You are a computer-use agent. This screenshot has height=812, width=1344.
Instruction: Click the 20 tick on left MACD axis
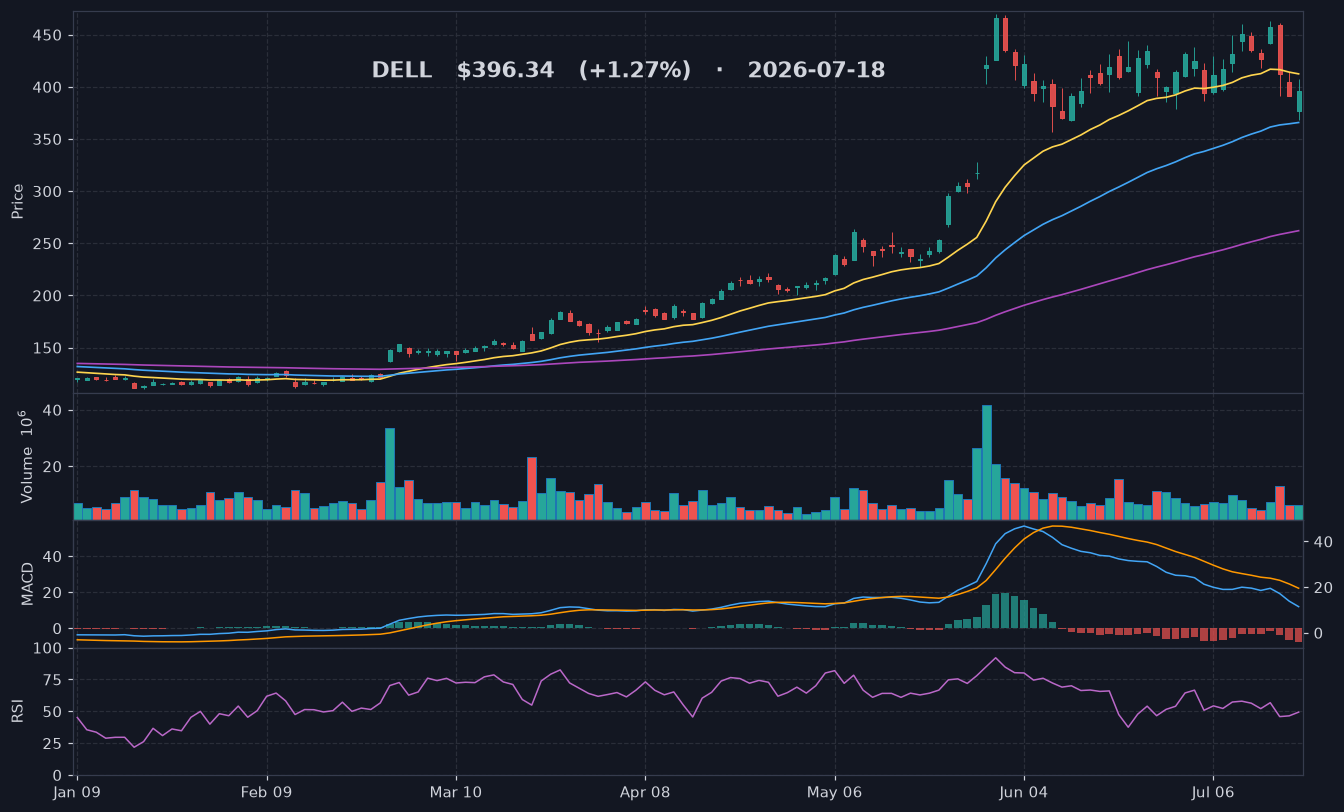coord(53,593)
